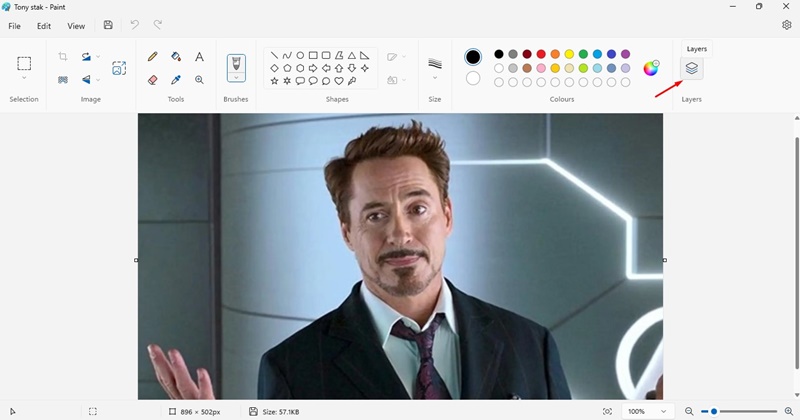Image resolution: width=800 pixels, height=420 pixels.
Task: Expand the Brushes dropdown chevron
Action: point(236,78)
